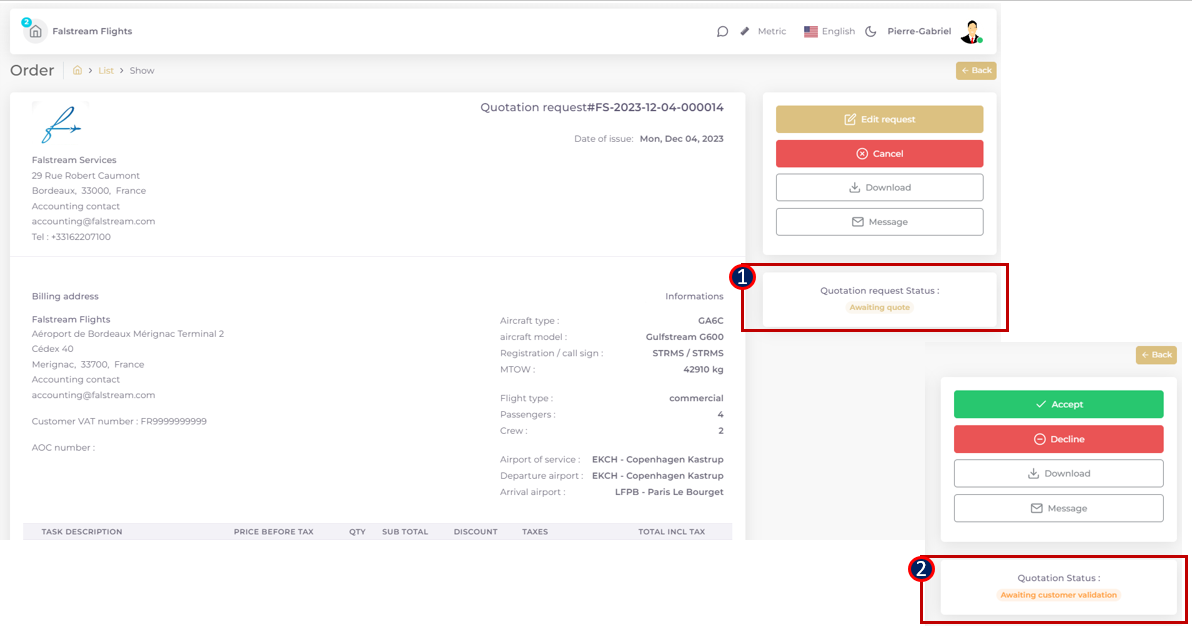Click the upper Back button
Viewport: 1192px width, 626px height.
coord(976,71)
